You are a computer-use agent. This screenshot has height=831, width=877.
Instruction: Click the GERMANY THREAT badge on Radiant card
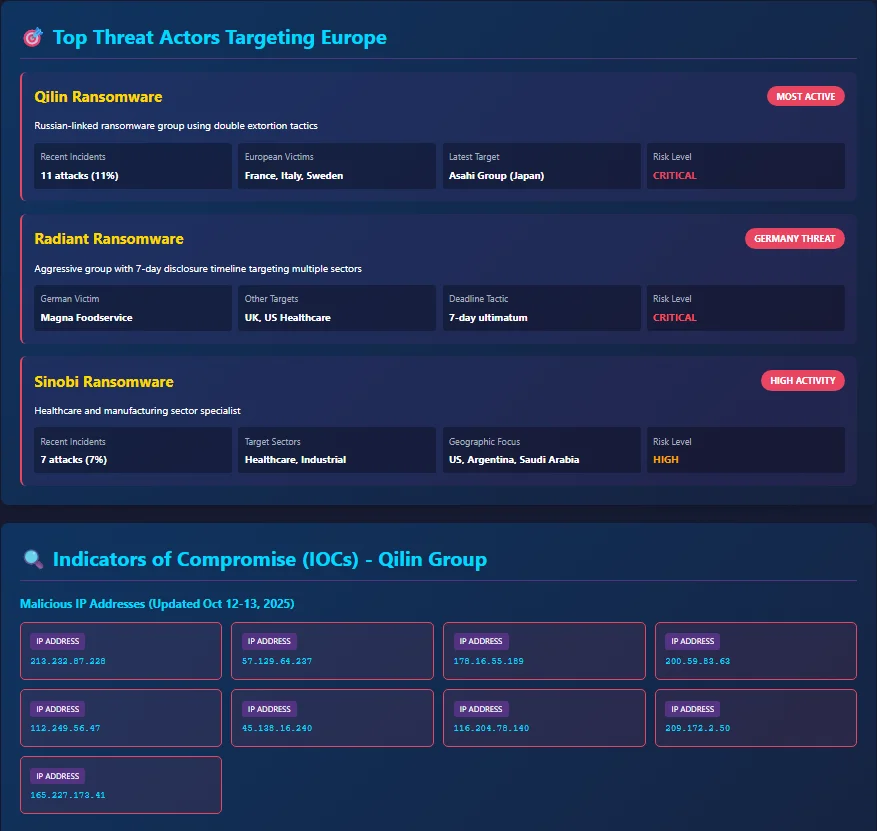794,238
